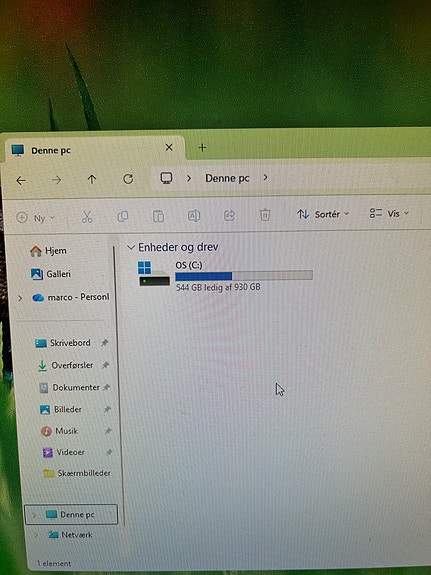Click the Delete trash can icon
This screenshot has height=575, width=431.
(265, 215)
